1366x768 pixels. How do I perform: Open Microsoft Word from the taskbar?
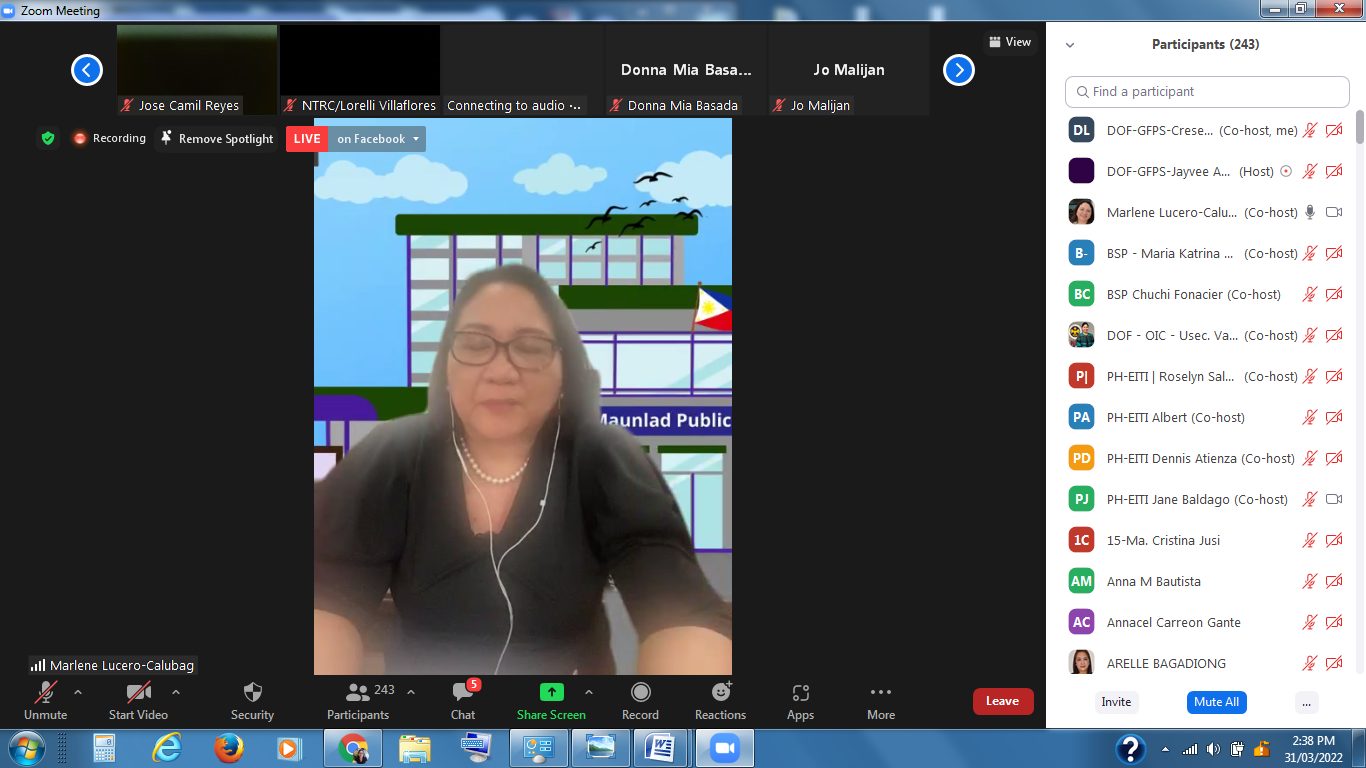coord(661,748)
